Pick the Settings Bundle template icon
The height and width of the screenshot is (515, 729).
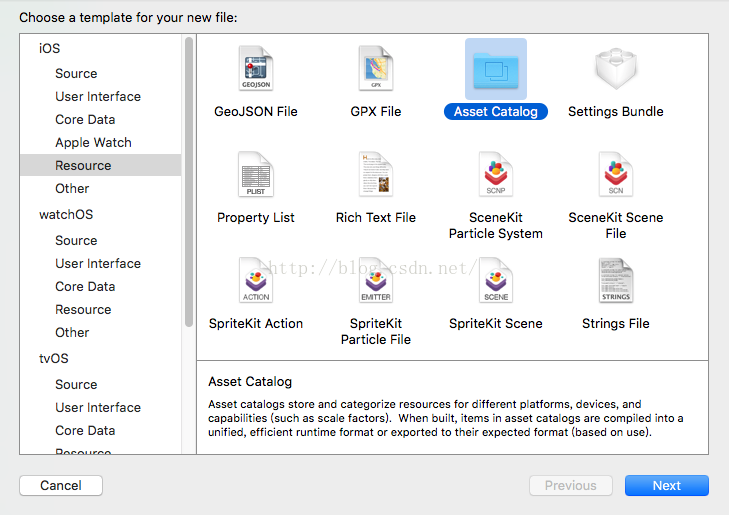coord(615,69)
